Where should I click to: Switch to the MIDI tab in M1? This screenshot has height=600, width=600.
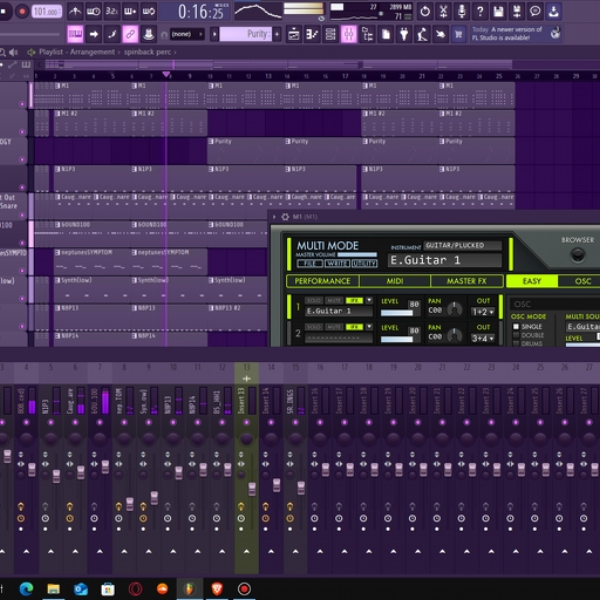[395, 281]
